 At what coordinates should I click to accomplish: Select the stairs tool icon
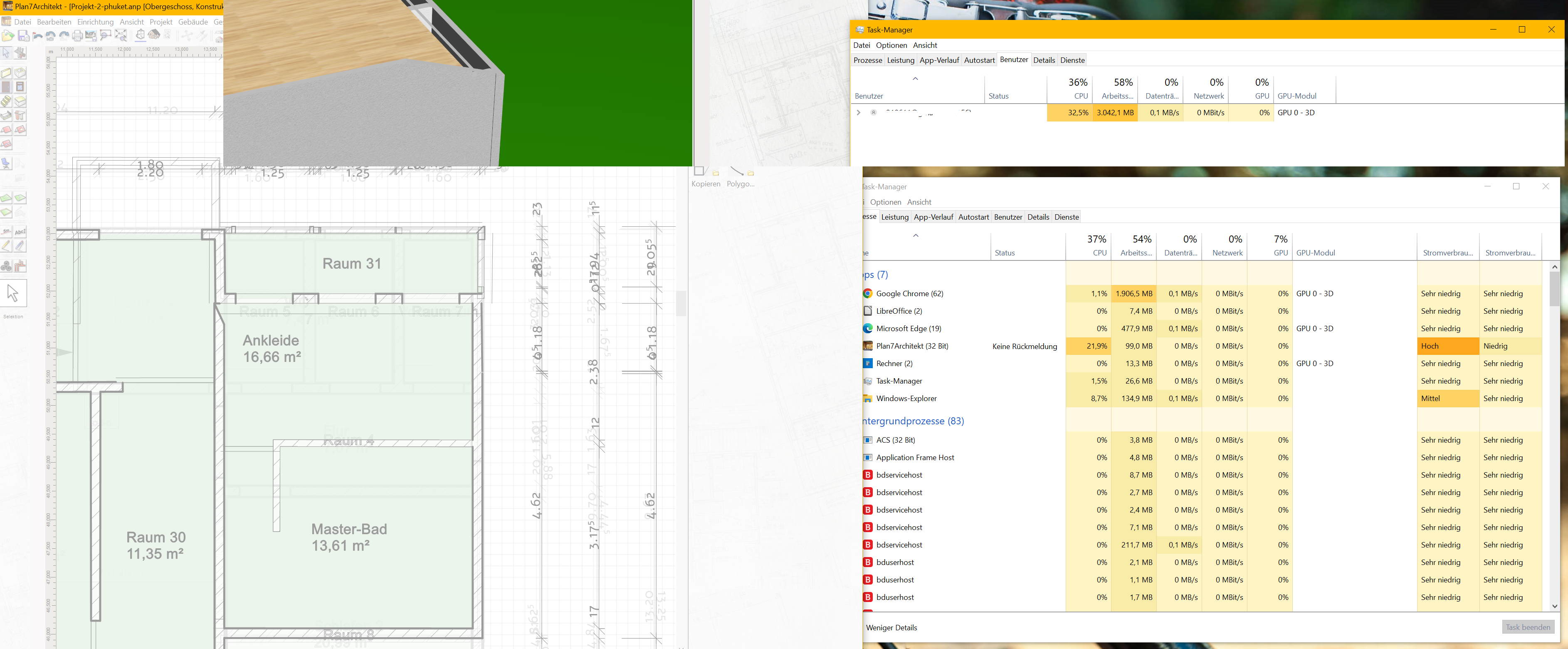coord(7,101)
